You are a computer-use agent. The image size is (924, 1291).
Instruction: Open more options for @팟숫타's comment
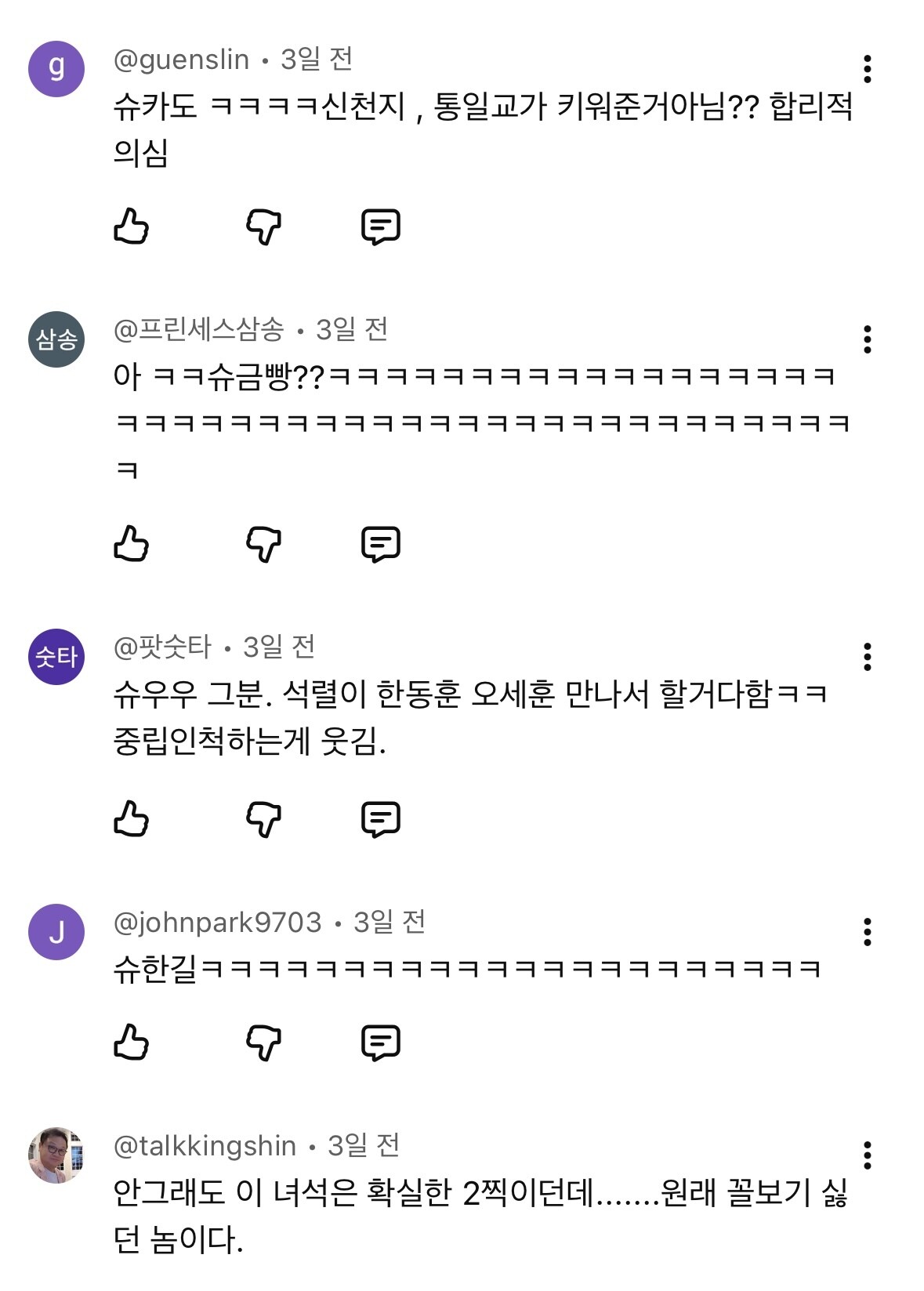click(867, 657)
